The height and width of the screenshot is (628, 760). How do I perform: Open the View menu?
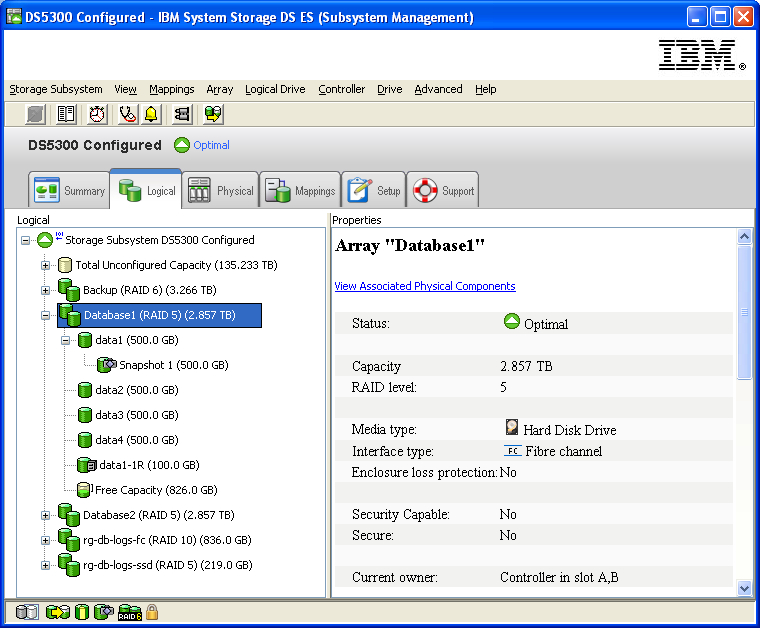point(125,89)
